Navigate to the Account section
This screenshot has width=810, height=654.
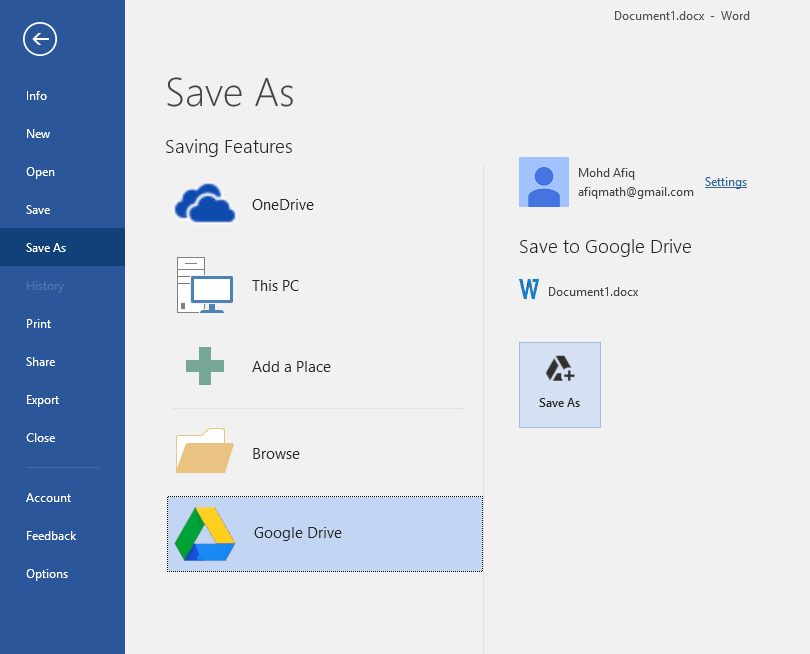click(x=48, y=497)
